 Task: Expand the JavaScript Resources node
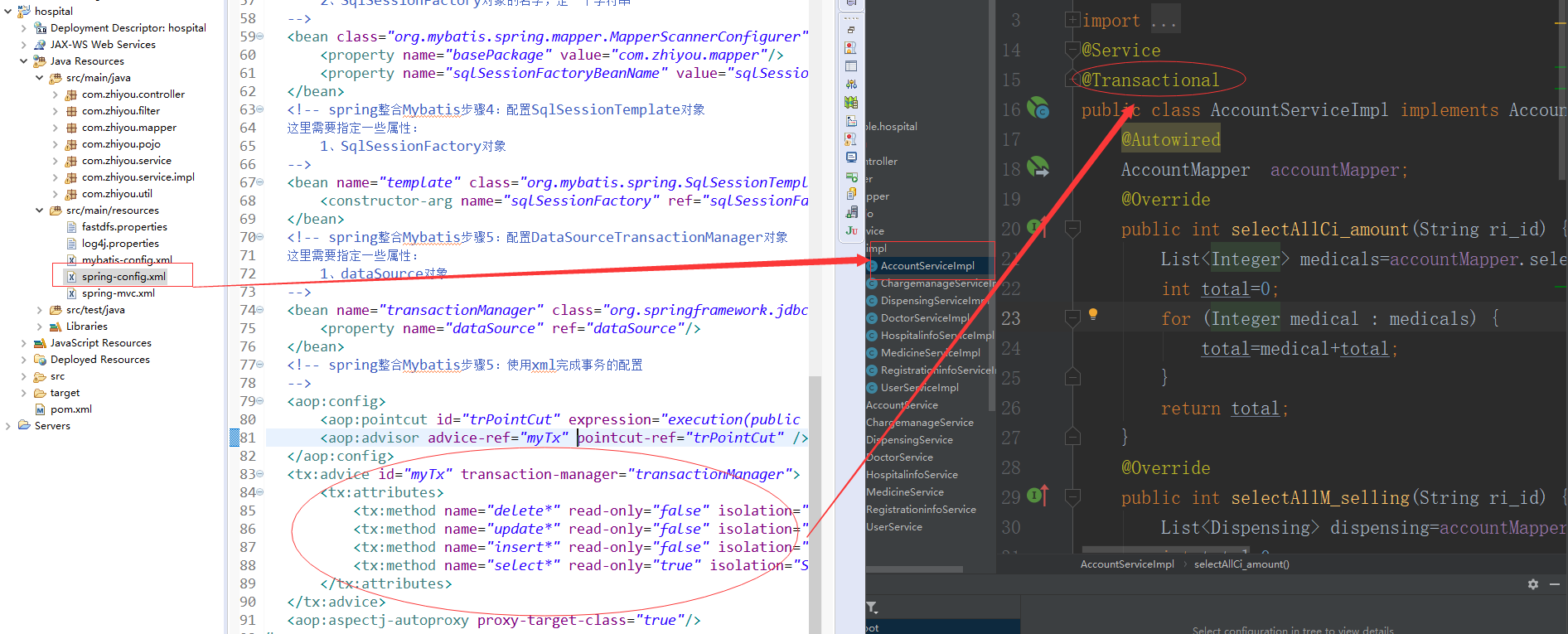(x=23, y=343)
